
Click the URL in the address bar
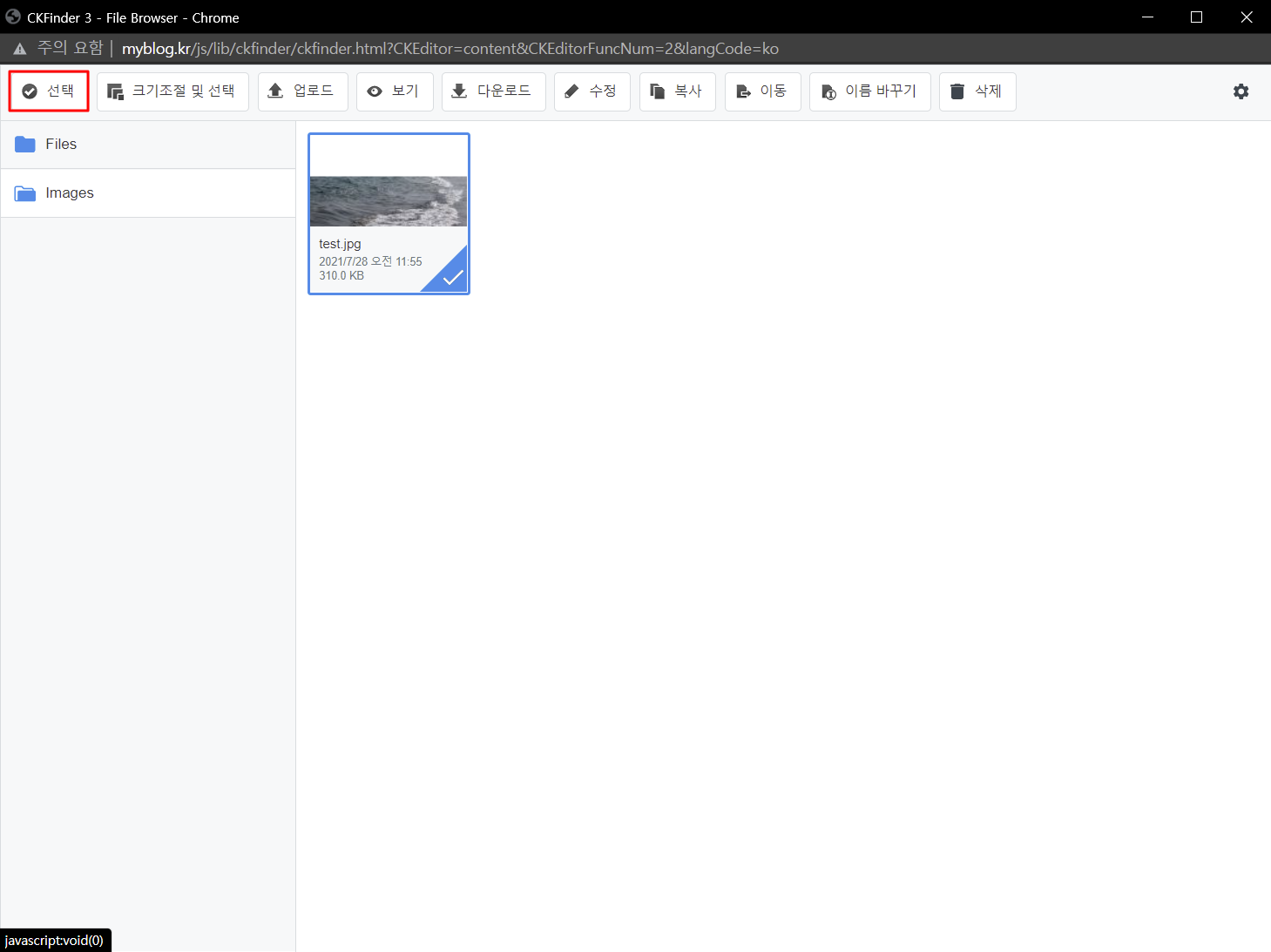coord(450,49)
